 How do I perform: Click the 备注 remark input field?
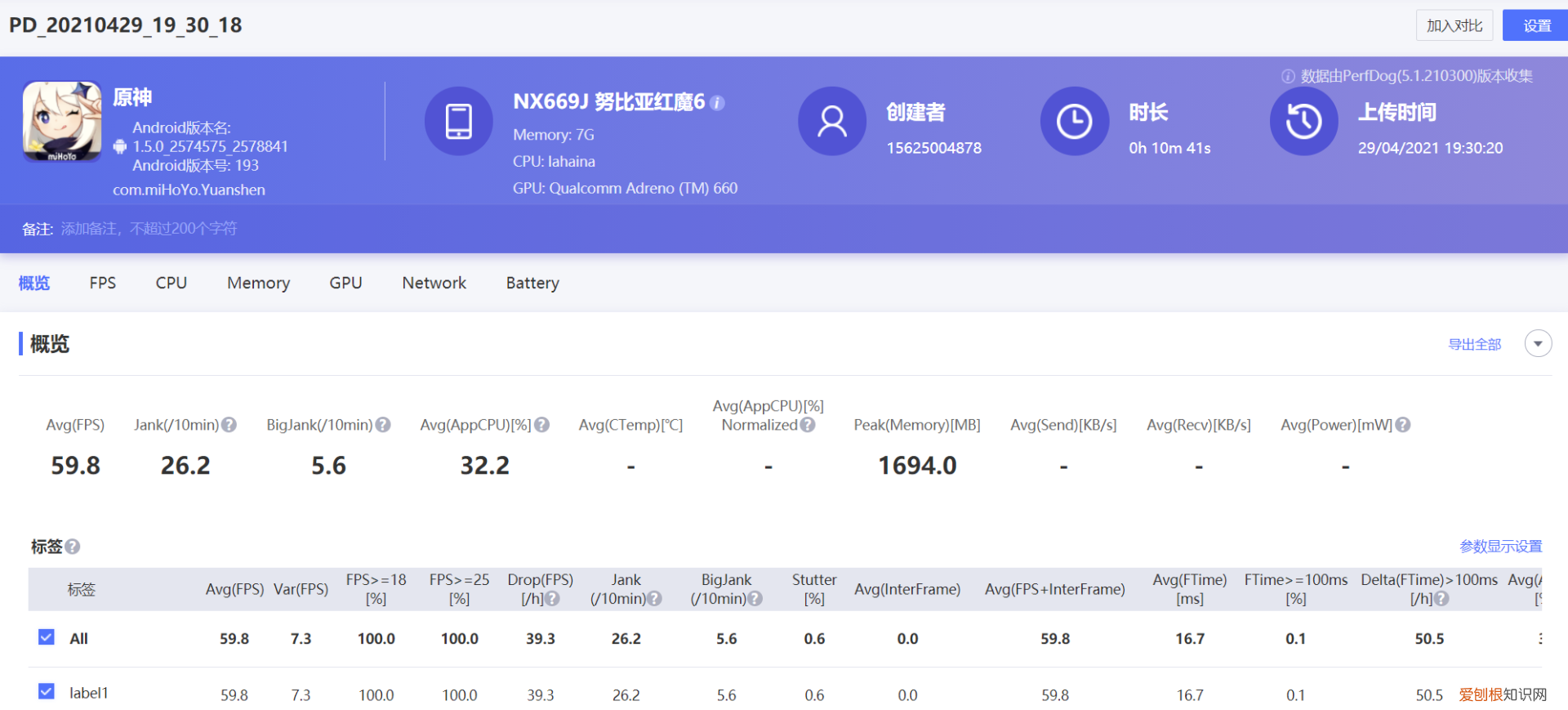point(149,229)
